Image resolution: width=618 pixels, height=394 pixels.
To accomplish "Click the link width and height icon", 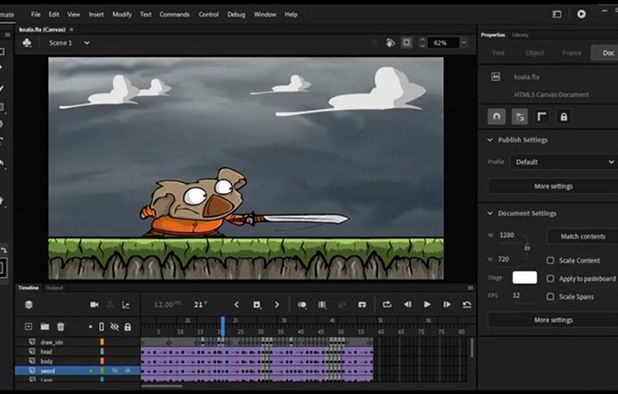I will pos(527,248).
